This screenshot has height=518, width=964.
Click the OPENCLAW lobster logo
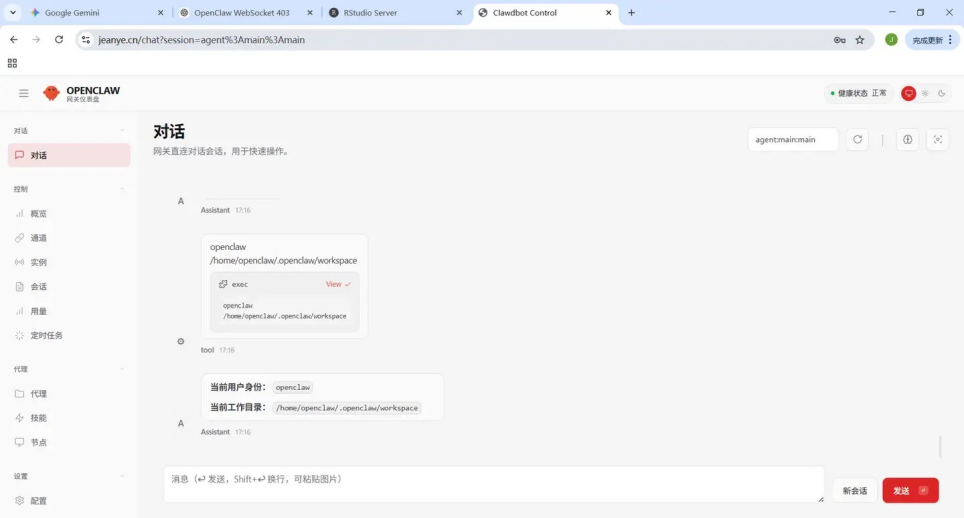(51, 93)
